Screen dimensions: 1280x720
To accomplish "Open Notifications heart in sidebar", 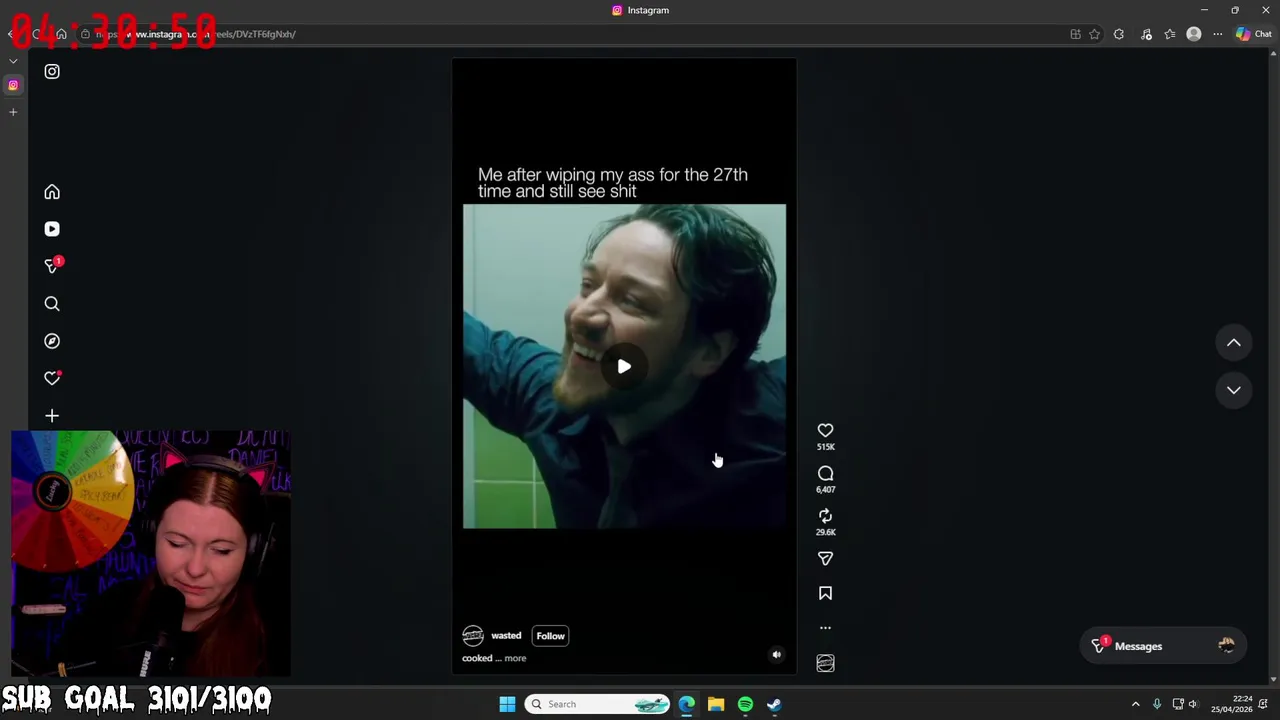I will pyautogui.click(x=52, y=378).
